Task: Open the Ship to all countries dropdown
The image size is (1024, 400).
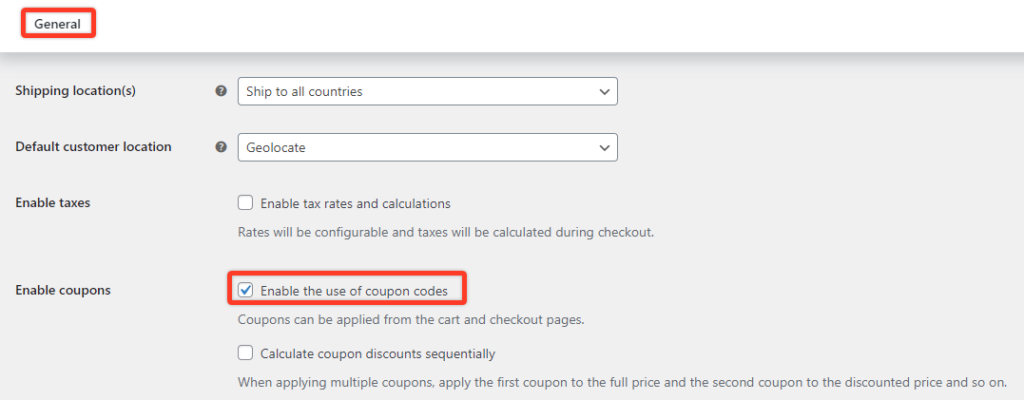Action: point(420,91)
